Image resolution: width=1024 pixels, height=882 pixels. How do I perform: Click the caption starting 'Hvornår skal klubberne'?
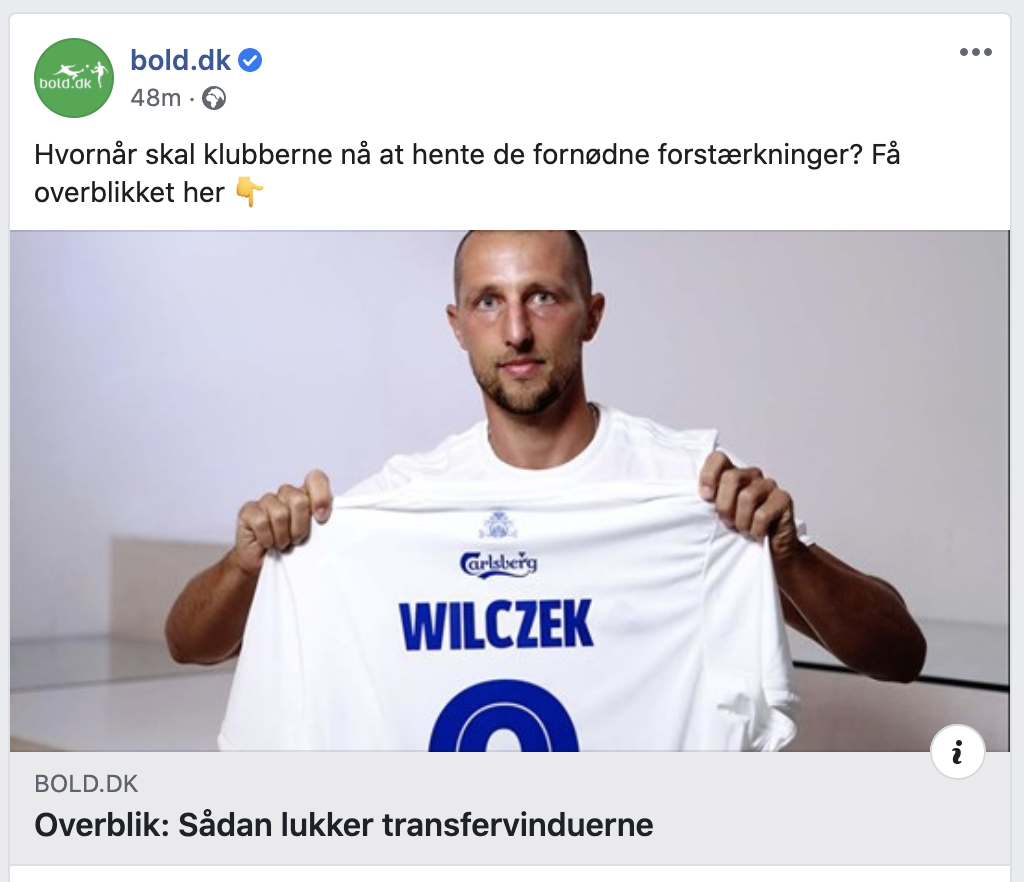coord(467,174)
